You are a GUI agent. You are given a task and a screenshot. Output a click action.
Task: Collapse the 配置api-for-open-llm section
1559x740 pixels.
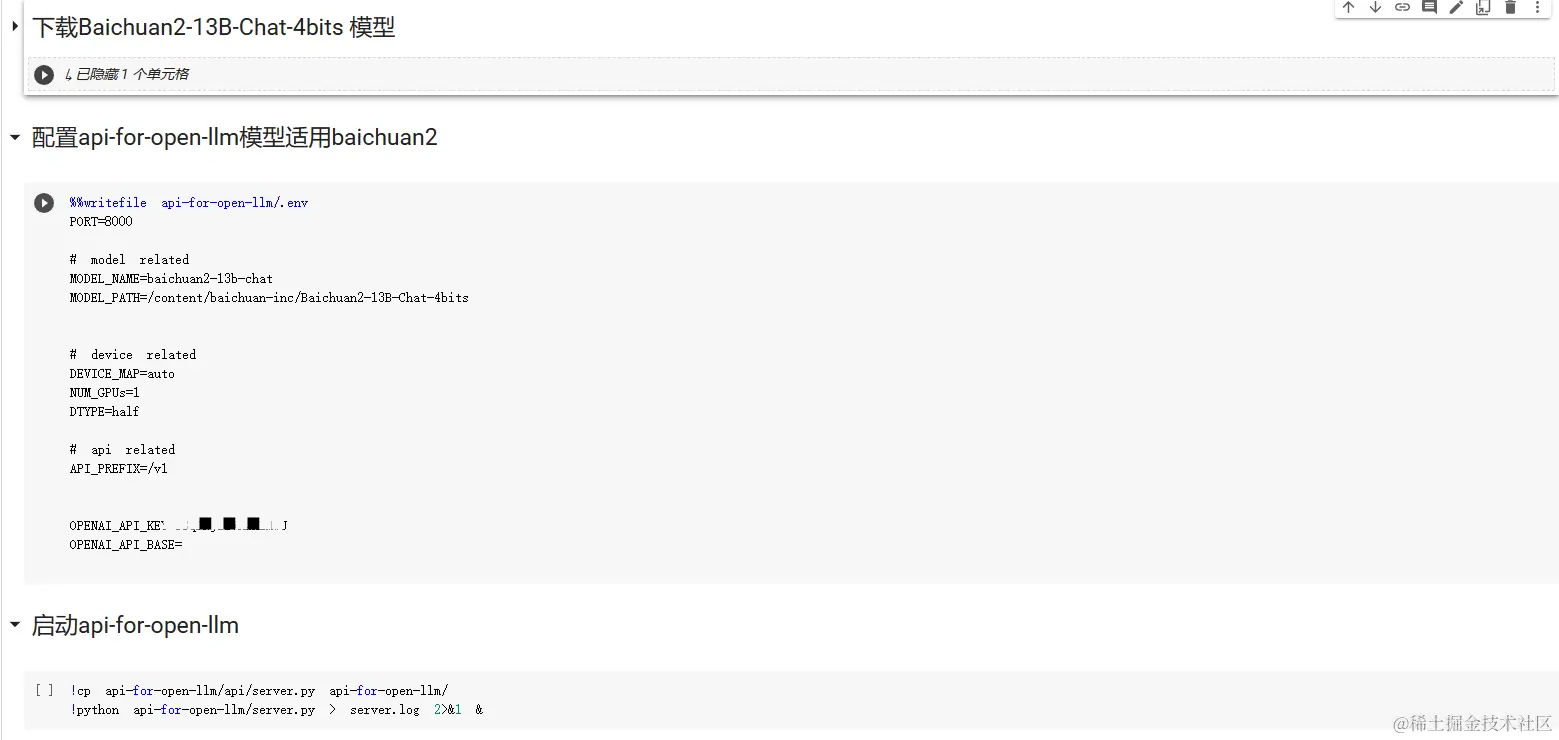point(15,137)
